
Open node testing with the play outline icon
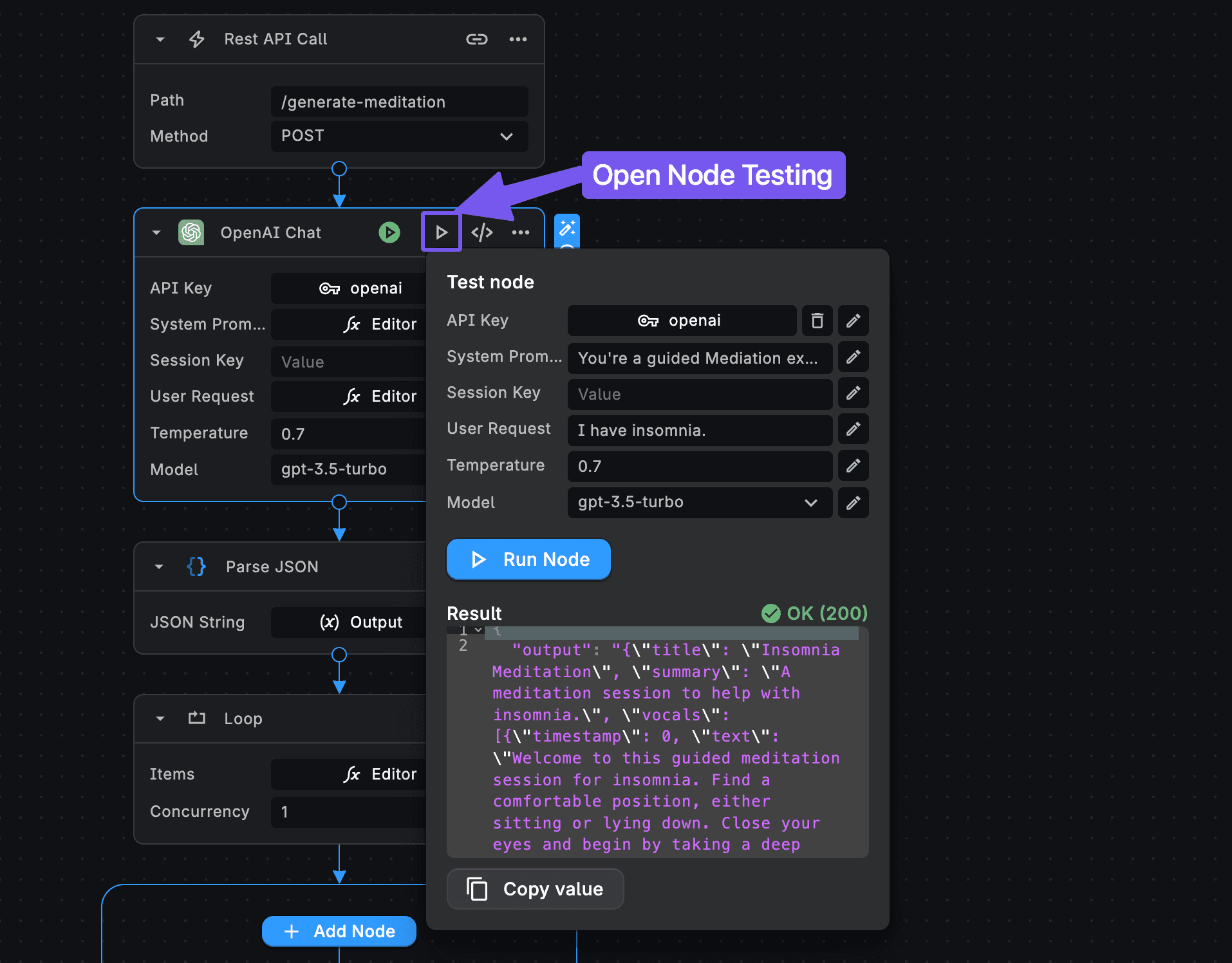tap(441, 232)
